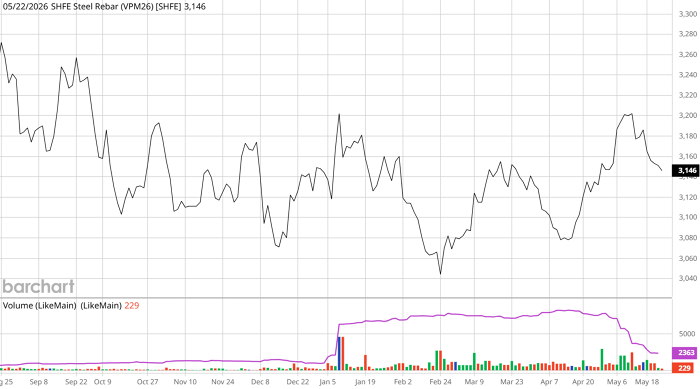Click the Apr 7 date label
The height and width of the screenshot is (389, 700).
(549, 382)
